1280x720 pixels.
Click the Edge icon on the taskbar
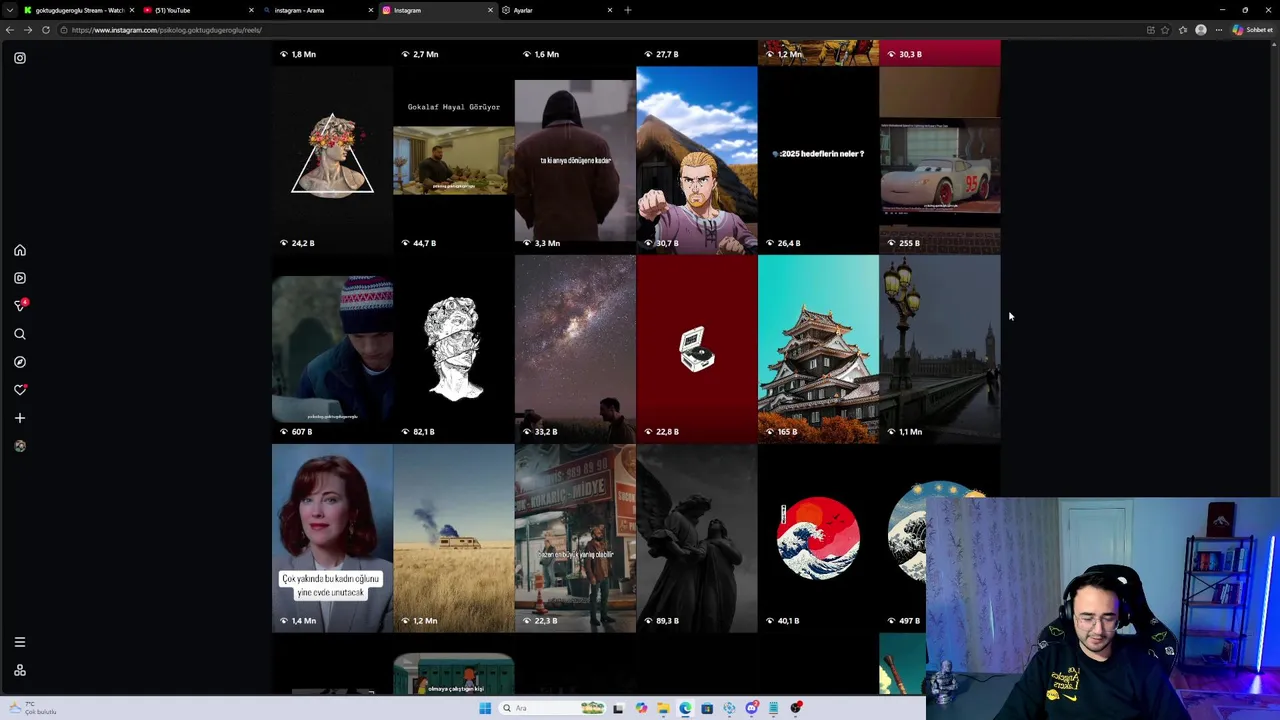[x=685, y=708]
